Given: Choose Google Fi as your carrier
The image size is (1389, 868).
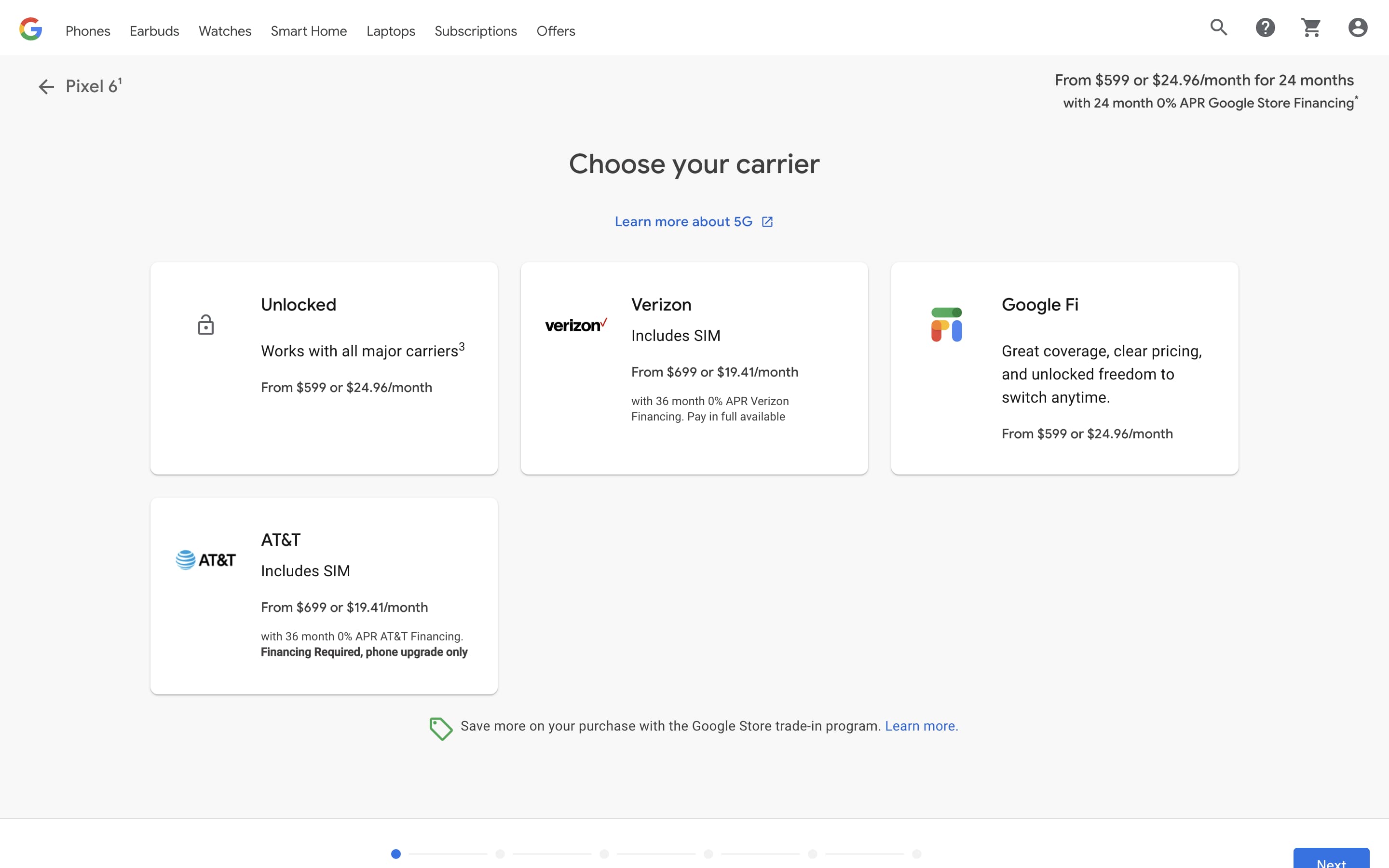Looking at the screenshot, I should 1065,368.
